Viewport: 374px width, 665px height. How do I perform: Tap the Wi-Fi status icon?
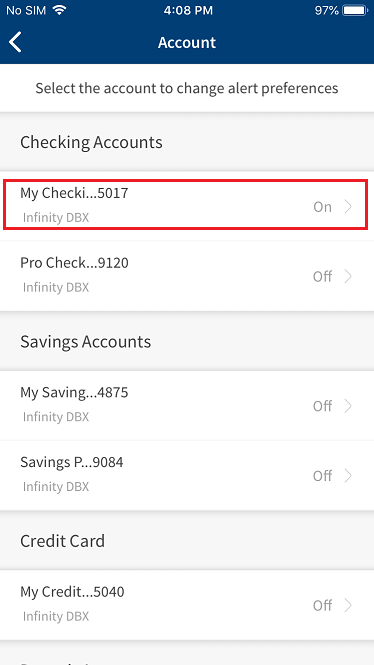pos(60,11)
